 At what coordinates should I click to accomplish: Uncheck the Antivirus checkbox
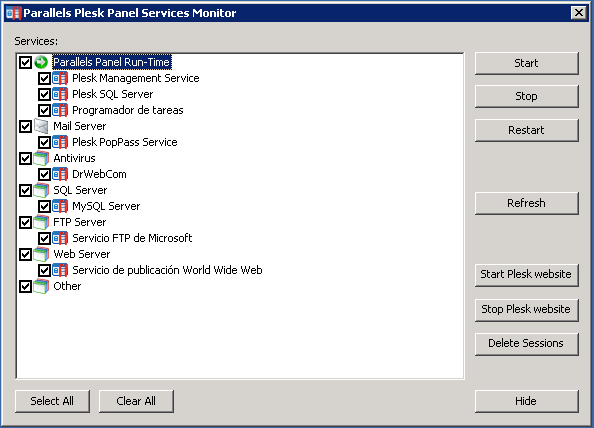pos(25,158)
